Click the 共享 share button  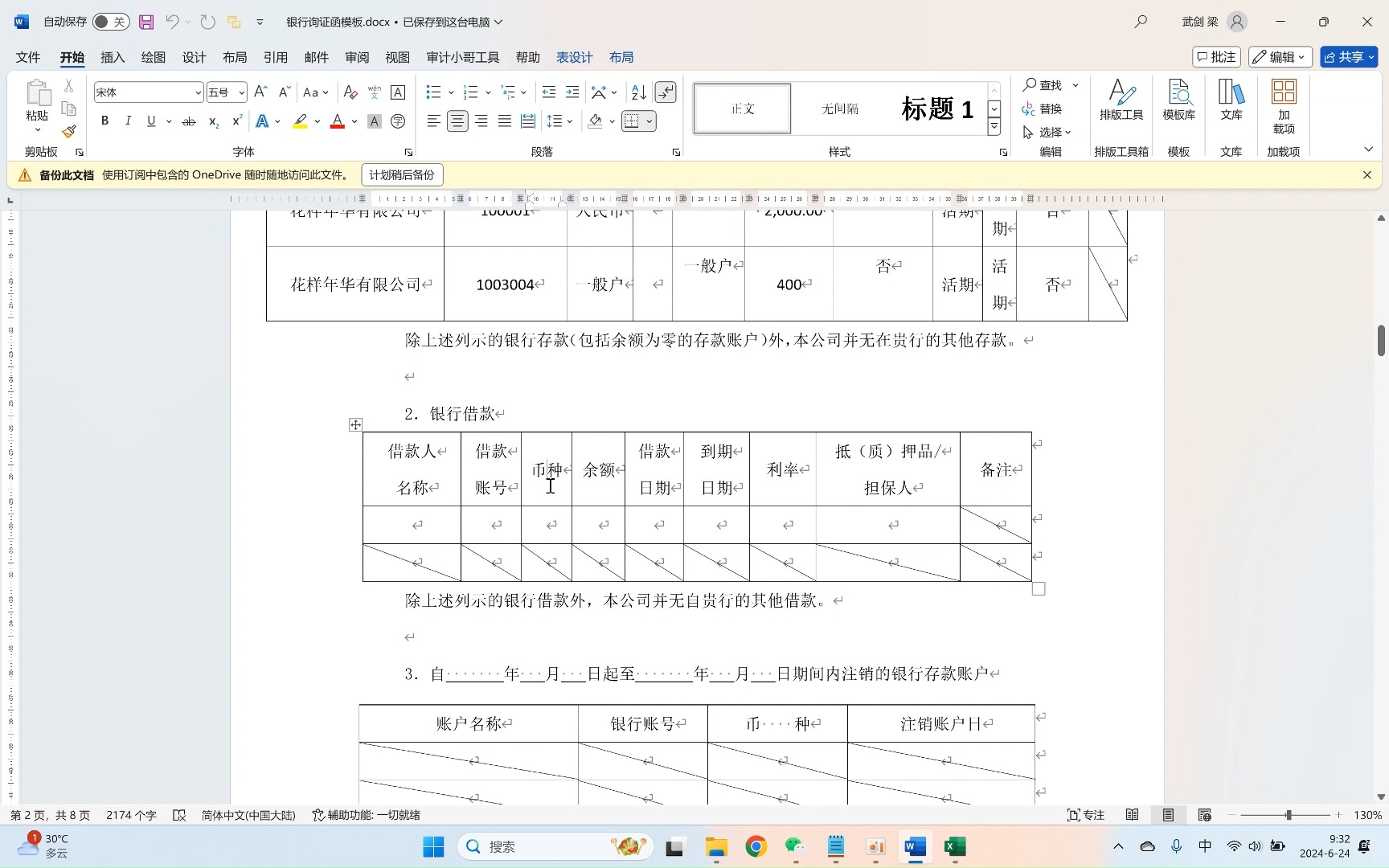pyautogui.click(x=1348, y=57)
